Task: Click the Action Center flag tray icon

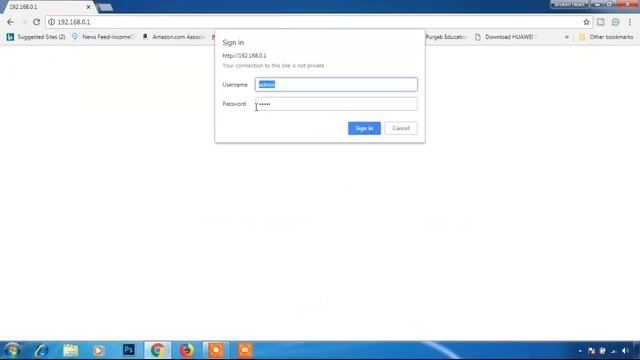Action: 591,351
